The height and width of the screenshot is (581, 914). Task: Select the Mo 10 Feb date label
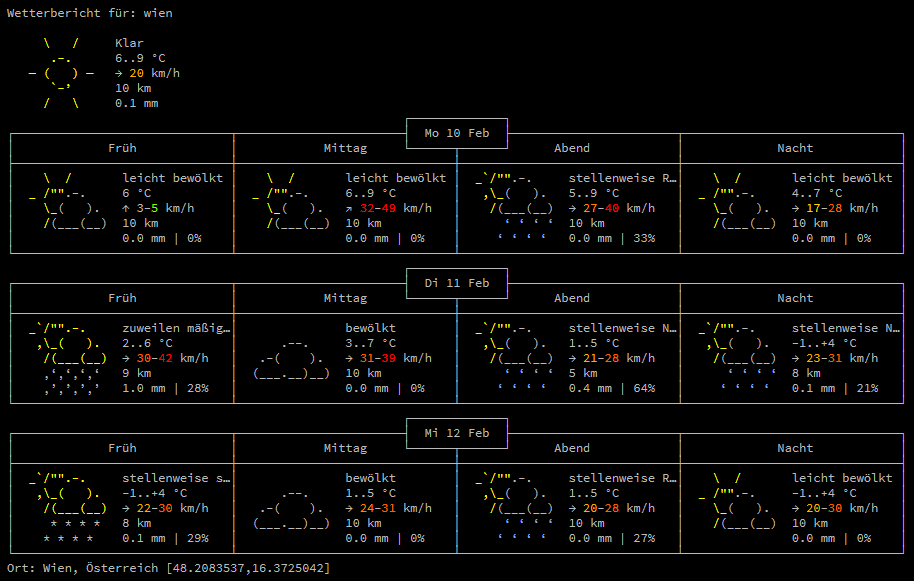pyautogui.click(x=456, y=133)
